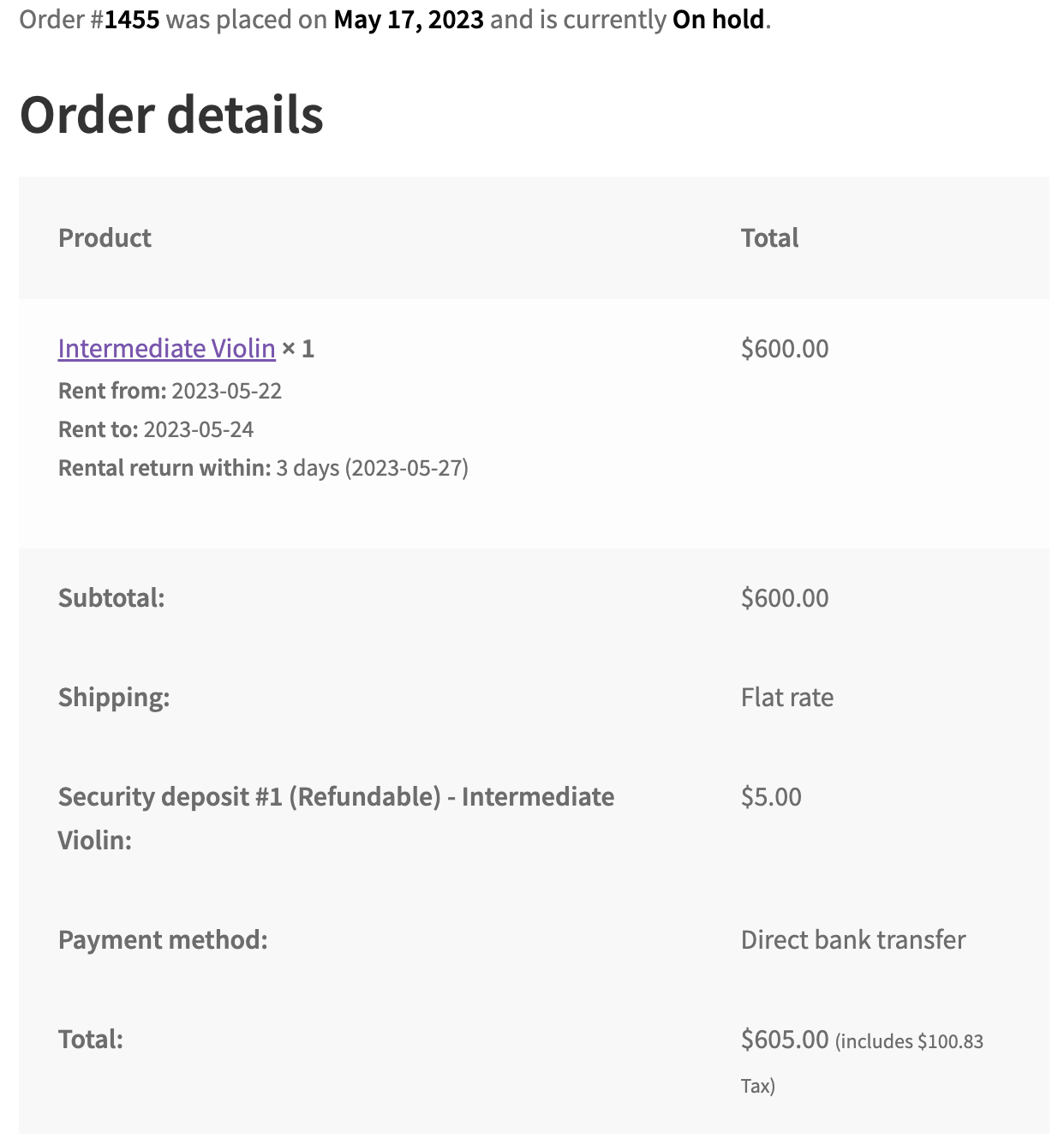Open the Intermediate Violin product link

[166, 349]
